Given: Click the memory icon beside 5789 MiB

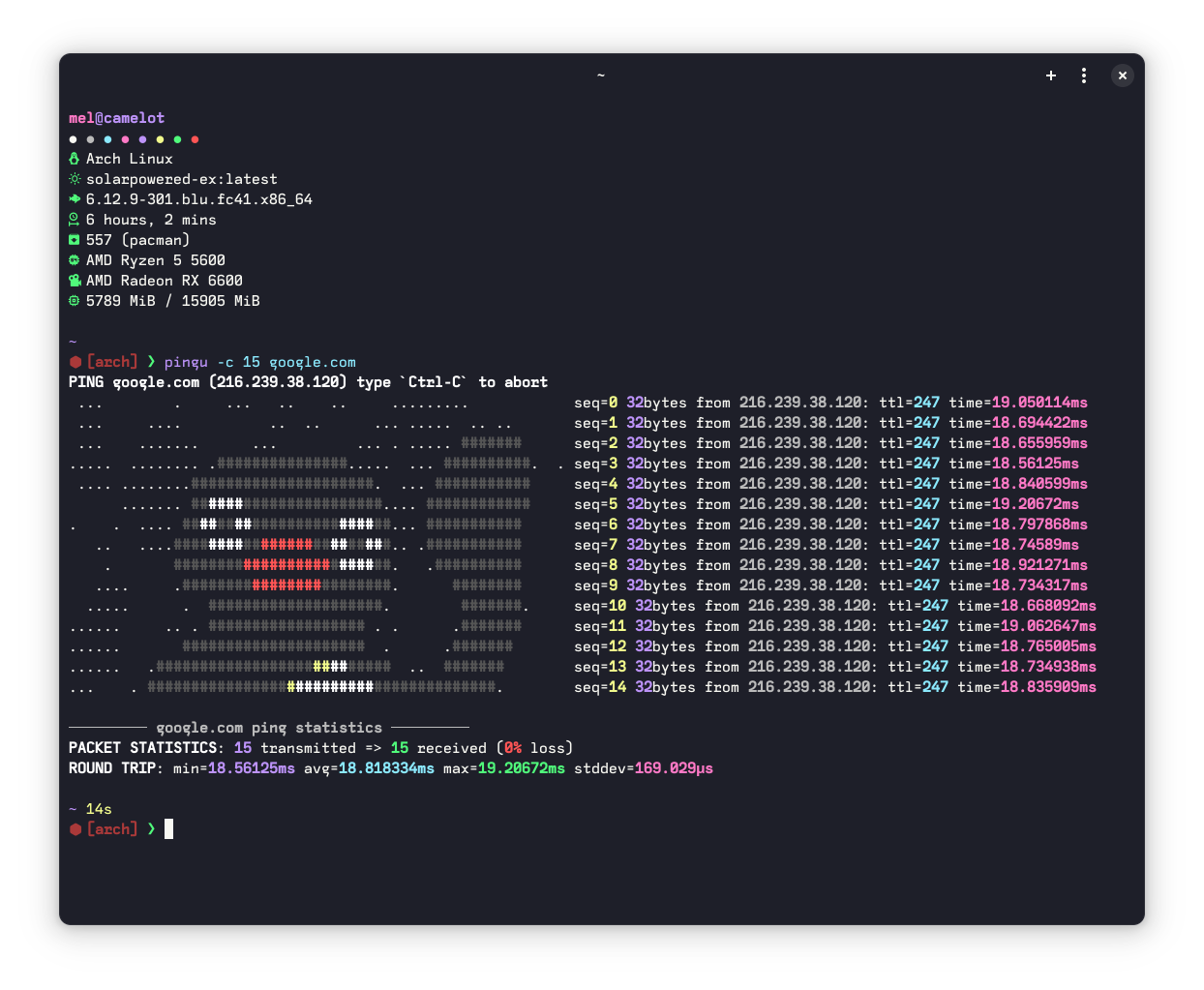Looking at the screenshot, I should pyautogui.click(x=74, y=301).
